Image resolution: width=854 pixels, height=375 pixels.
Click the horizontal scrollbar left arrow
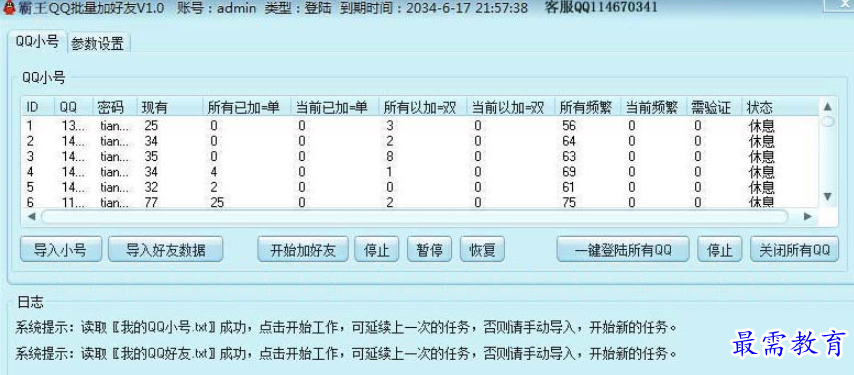coord(31,217)
